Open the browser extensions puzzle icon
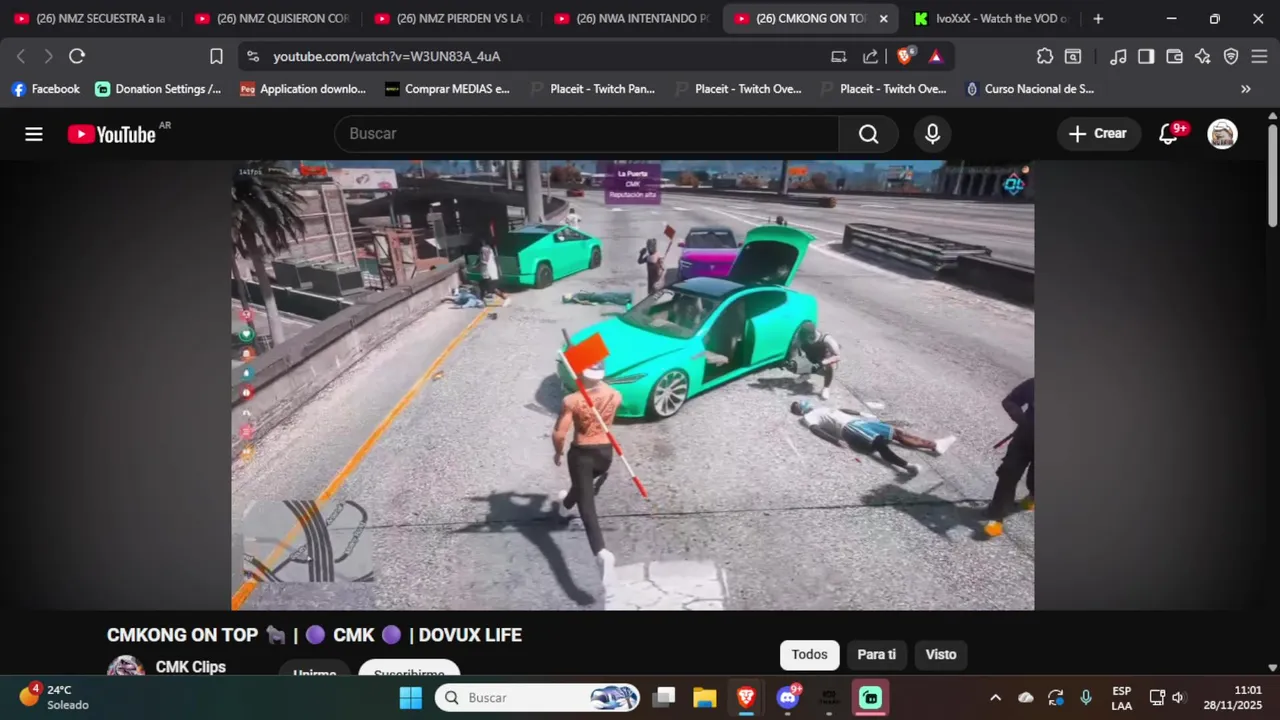This screenshot has height=720, width=1280. (1045, 56)
